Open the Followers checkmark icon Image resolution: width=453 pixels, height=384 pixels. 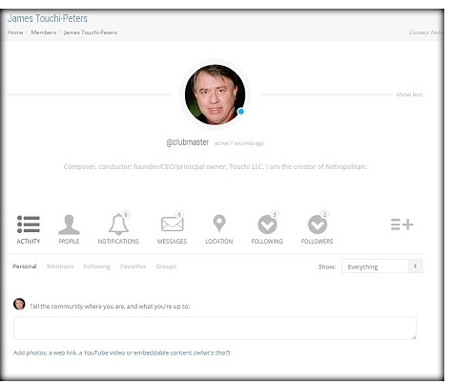317,224
